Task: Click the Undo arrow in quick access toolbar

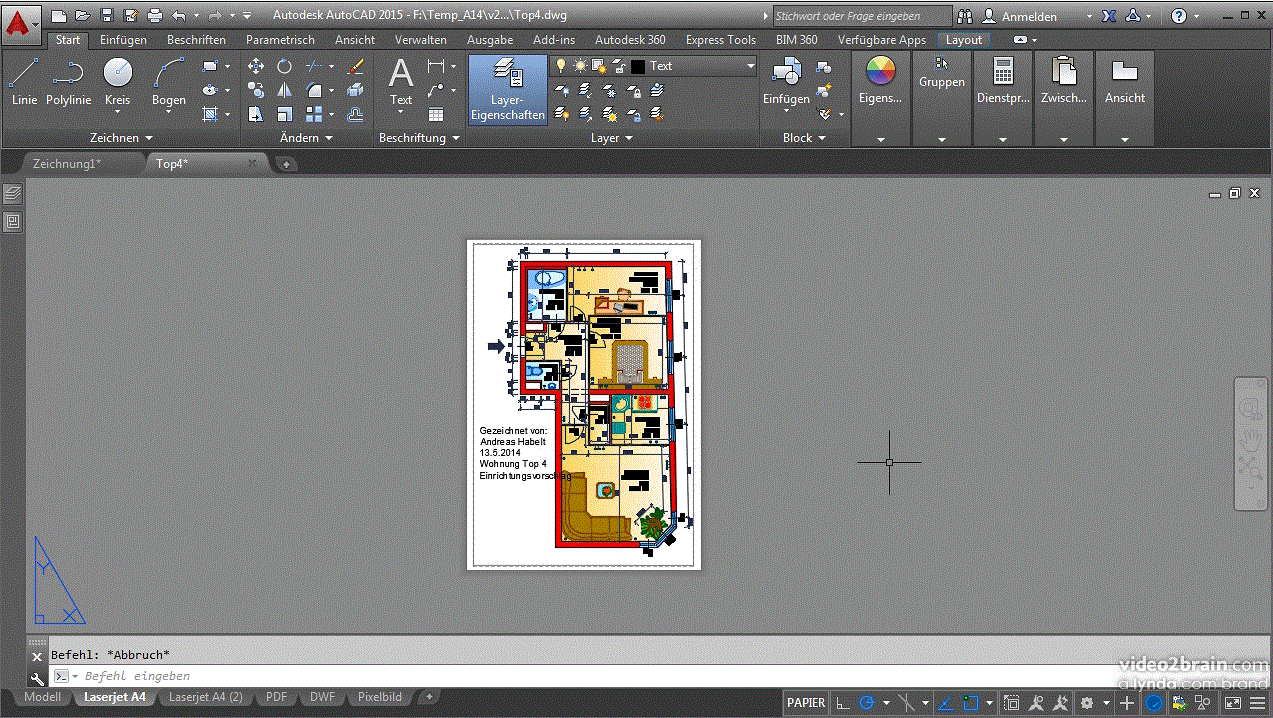Action: click(179, 15)
